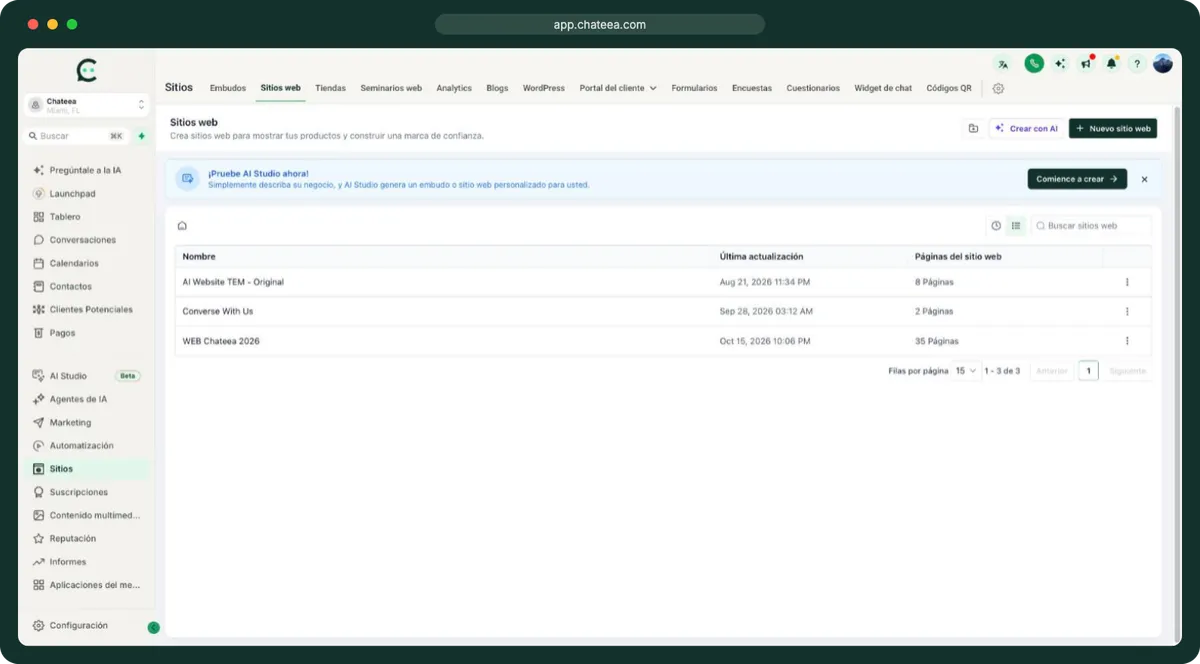Open the language translation icon
Viewport: 1200px width, 664px height.
point(1003,64)
